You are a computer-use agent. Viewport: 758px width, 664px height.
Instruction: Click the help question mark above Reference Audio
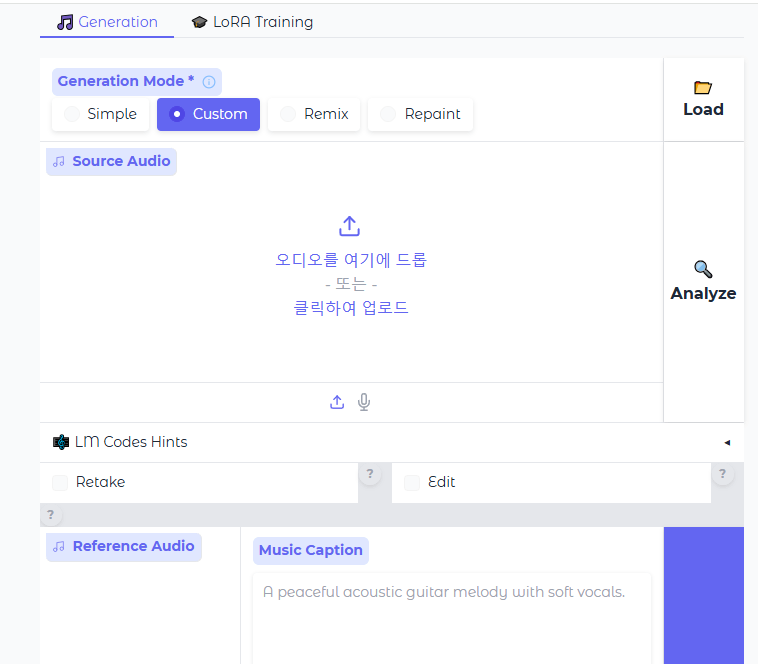tap(50, 515)
